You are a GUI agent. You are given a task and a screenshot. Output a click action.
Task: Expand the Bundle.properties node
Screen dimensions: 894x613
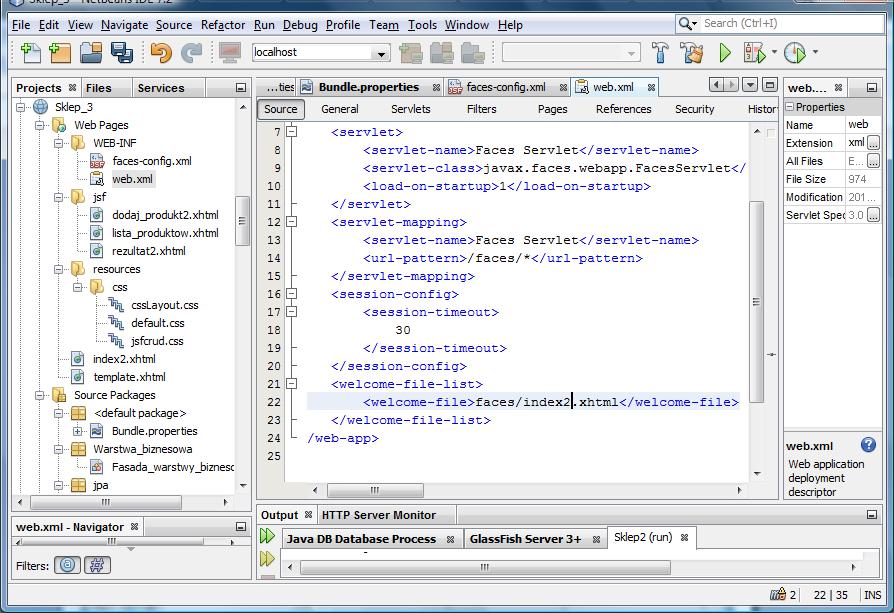pos(78,431)
